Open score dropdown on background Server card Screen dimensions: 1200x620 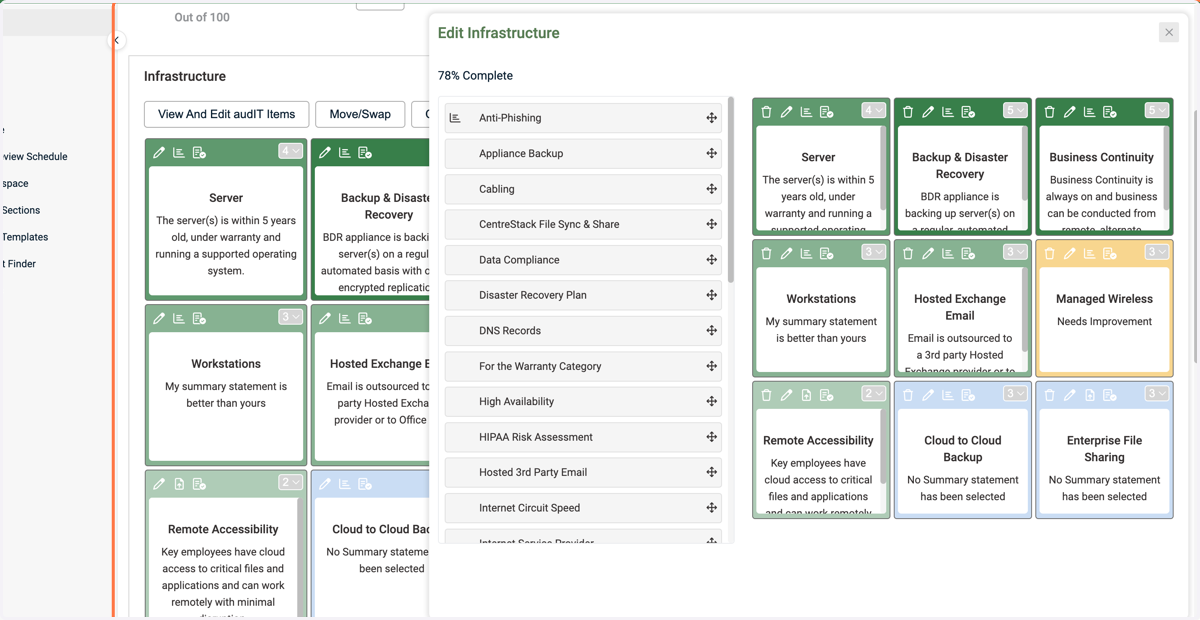290,152
